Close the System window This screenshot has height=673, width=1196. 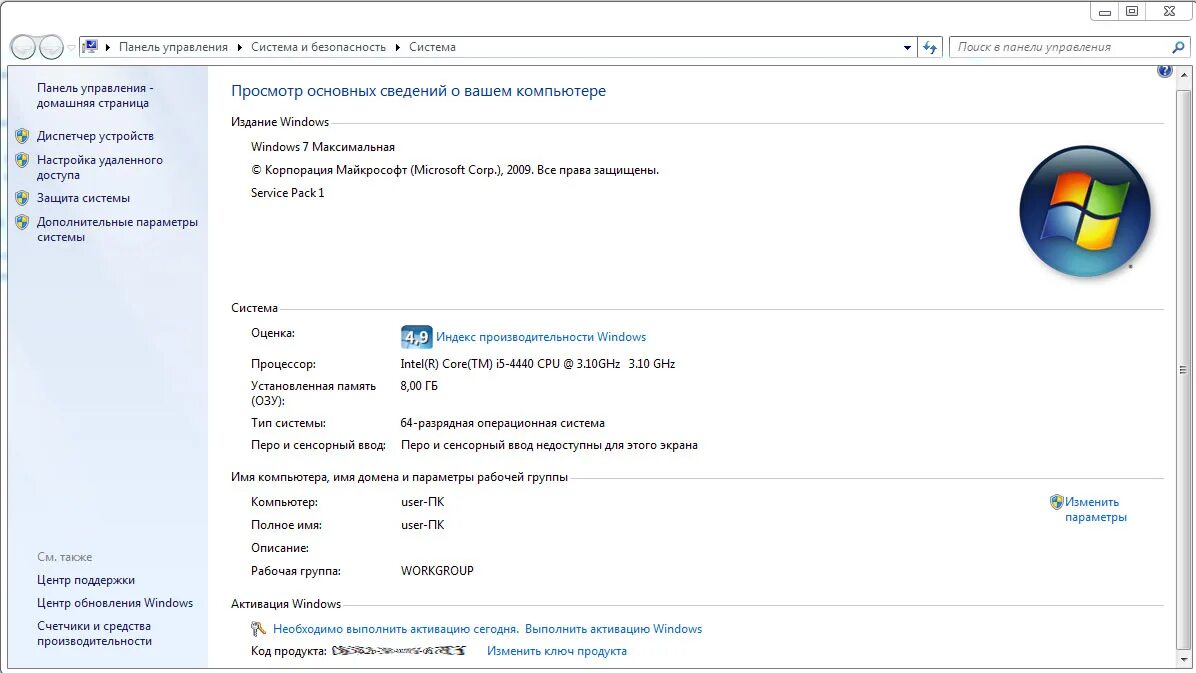(1169, 11)
